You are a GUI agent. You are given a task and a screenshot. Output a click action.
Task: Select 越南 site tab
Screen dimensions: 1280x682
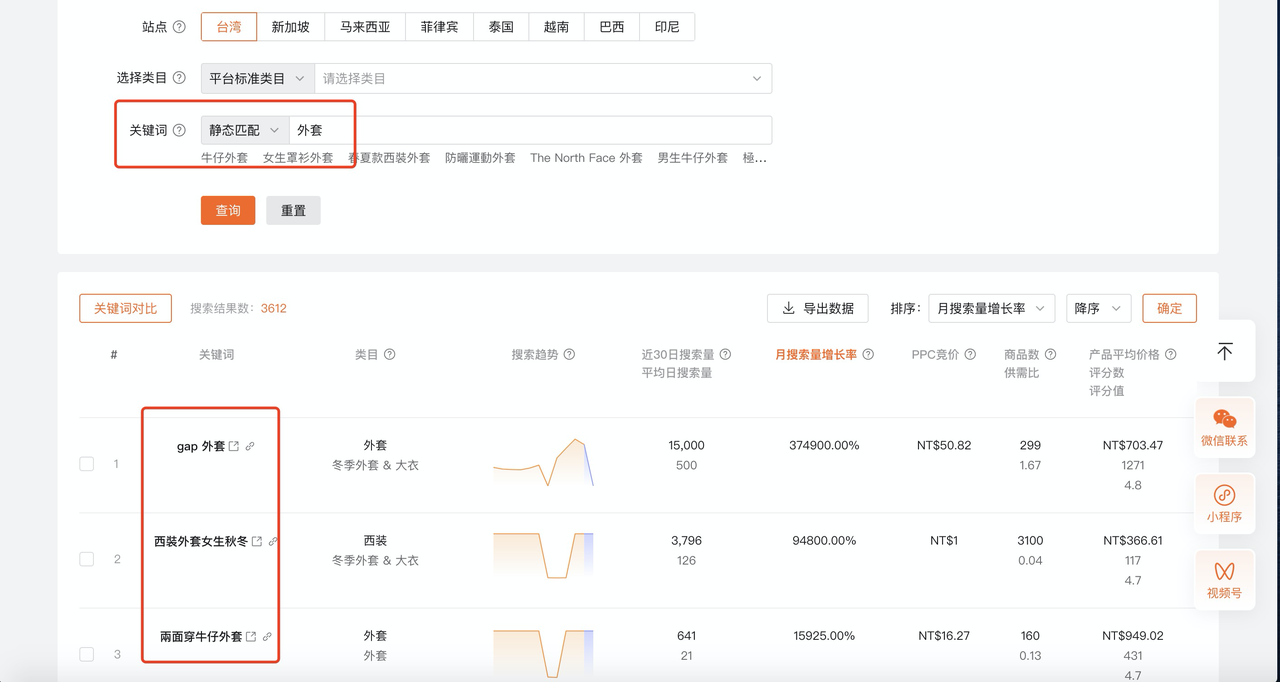556,27
